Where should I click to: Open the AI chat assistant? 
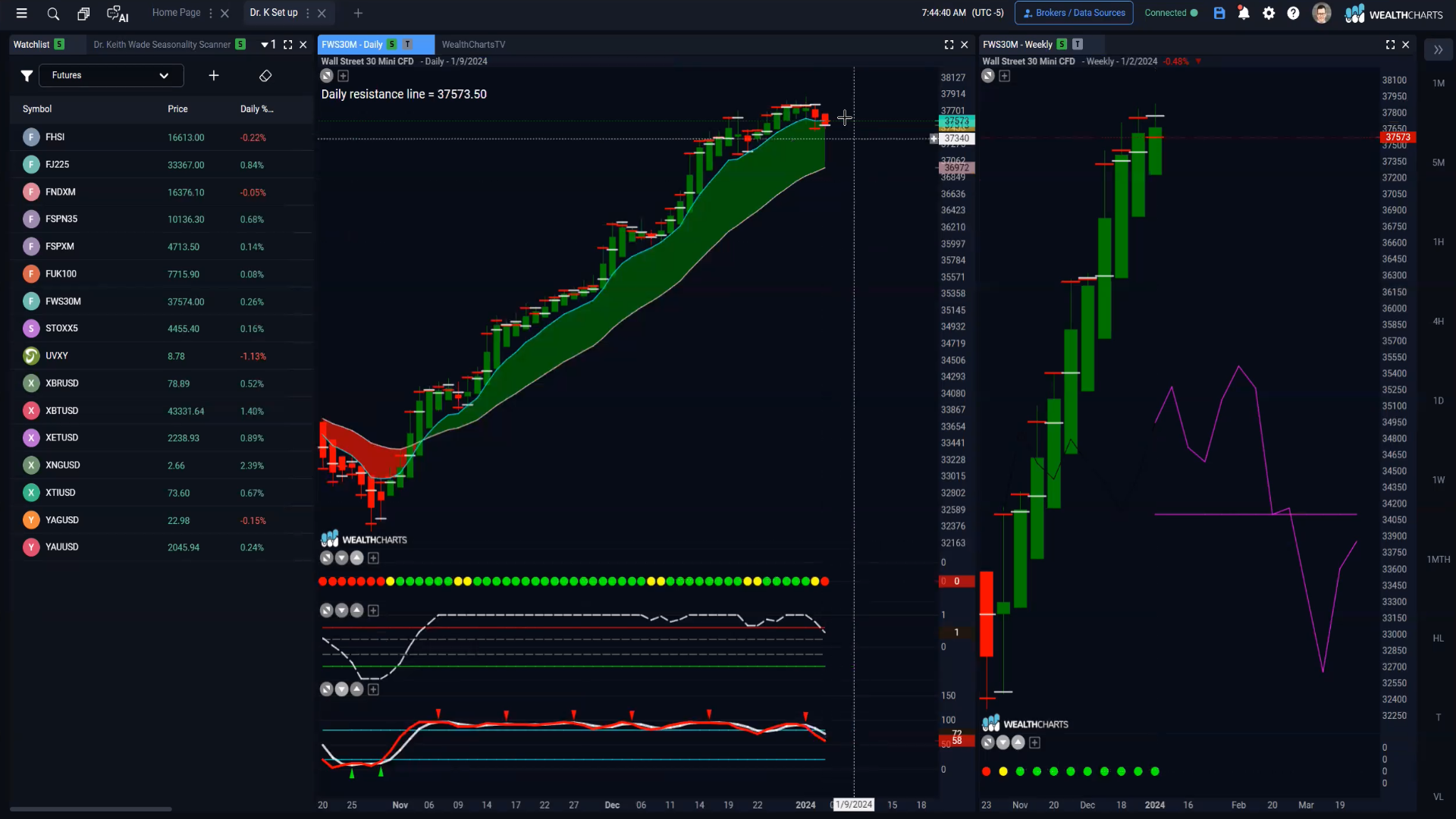118,14
